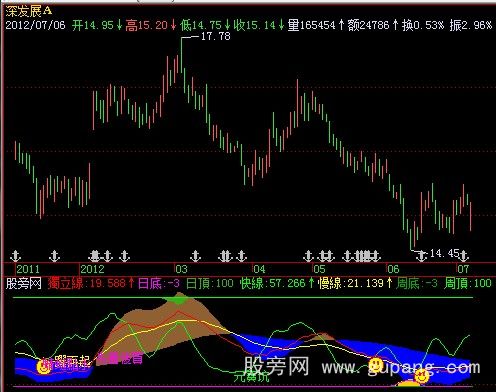
Task: Click the leftmost smiley face signal icon
Action: 43,367
